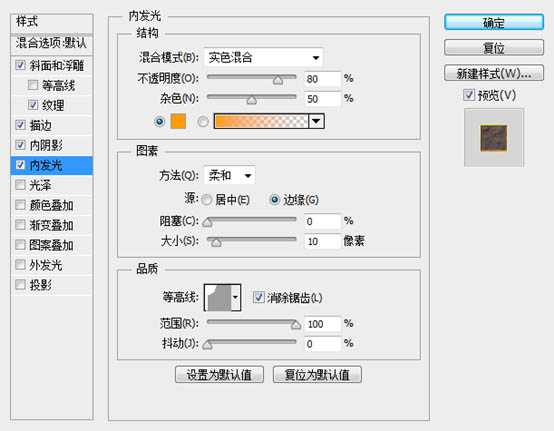The image size is (554, 431).
Task: Open the 等高线 contour picker arrow
Action: coord(235,297)
